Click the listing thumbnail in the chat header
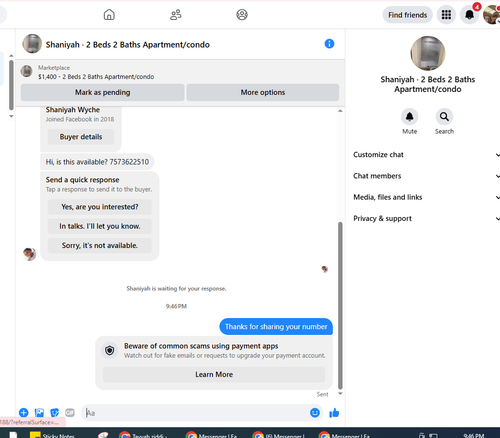Image resolution: width=500 pixels, height=438 pixels. point(32,44)
